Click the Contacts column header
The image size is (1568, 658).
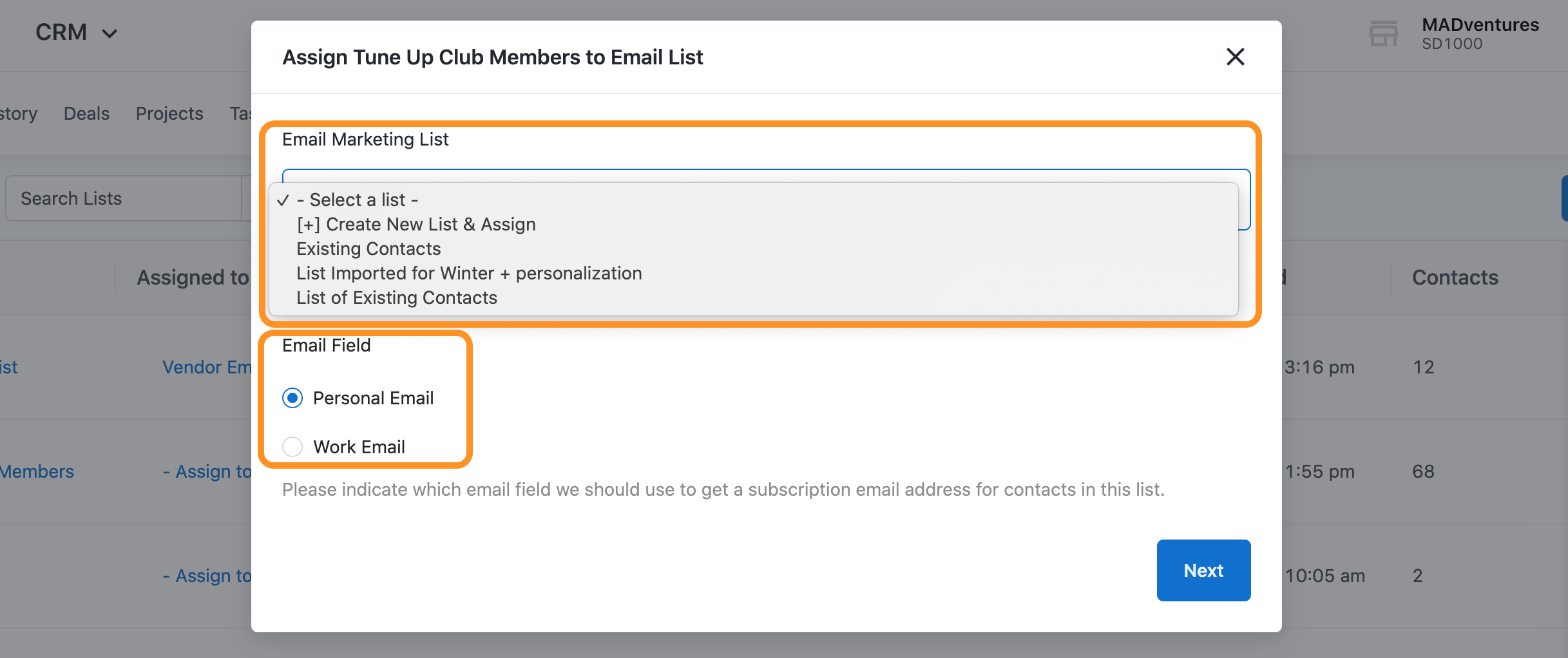tap(1455, 277)
